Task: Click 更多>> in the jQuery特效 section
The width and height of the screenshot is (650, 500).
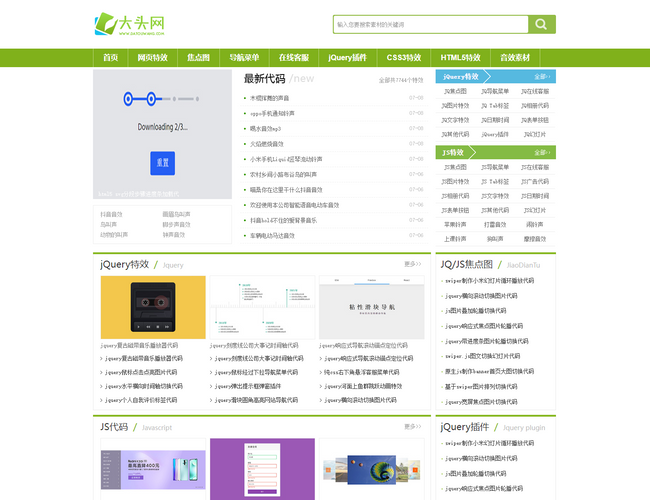Action: pos(413,264)
